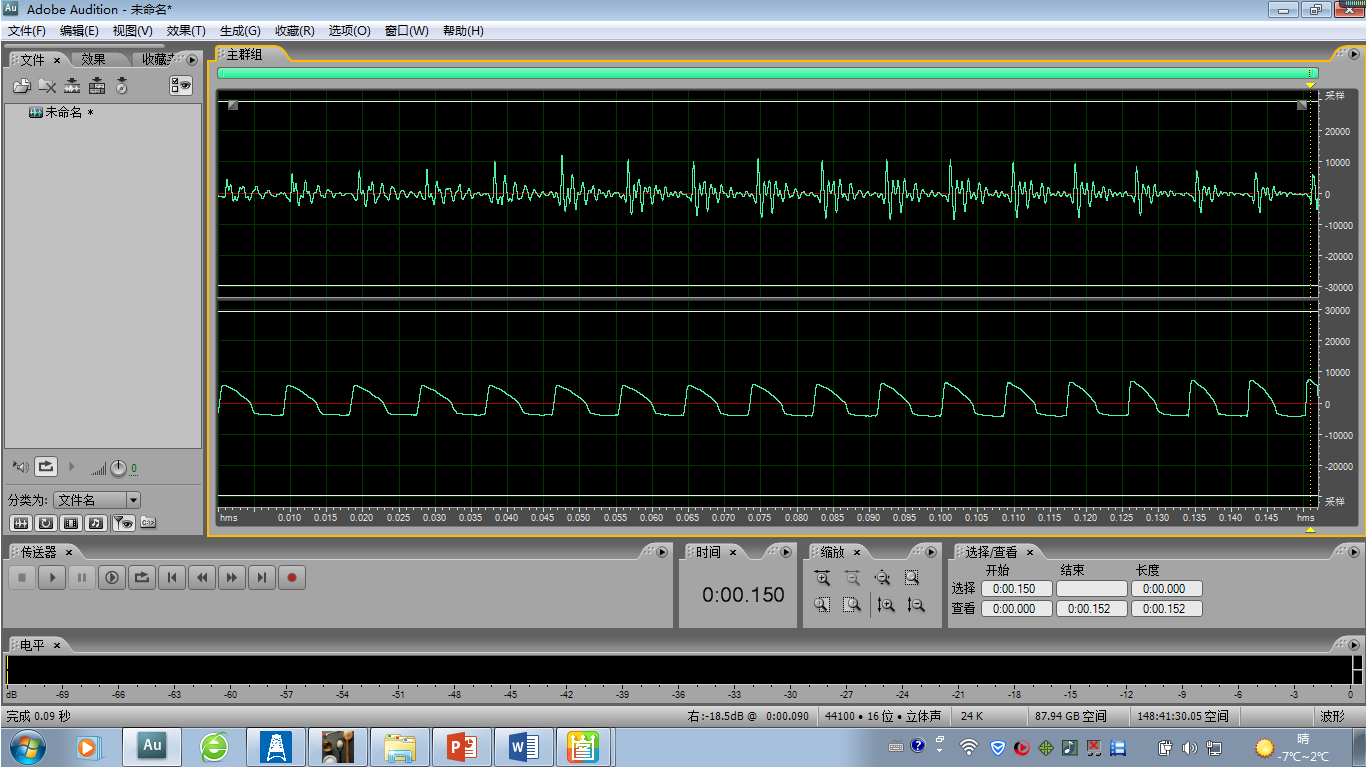The image size is (1366, 768).
Task: Open the 效果(T) menu
Action: pos(186,31)
